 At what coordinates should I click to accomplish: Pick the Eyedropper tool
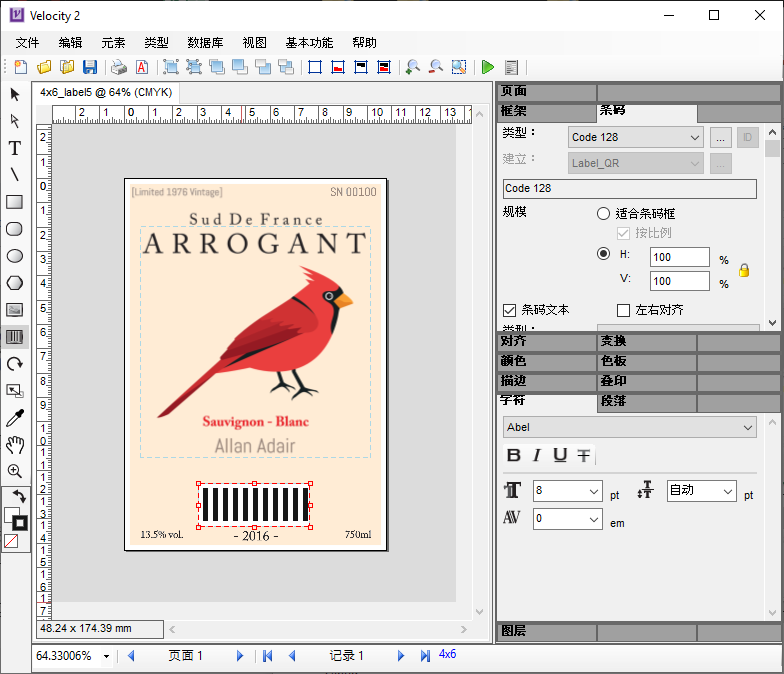15,418
